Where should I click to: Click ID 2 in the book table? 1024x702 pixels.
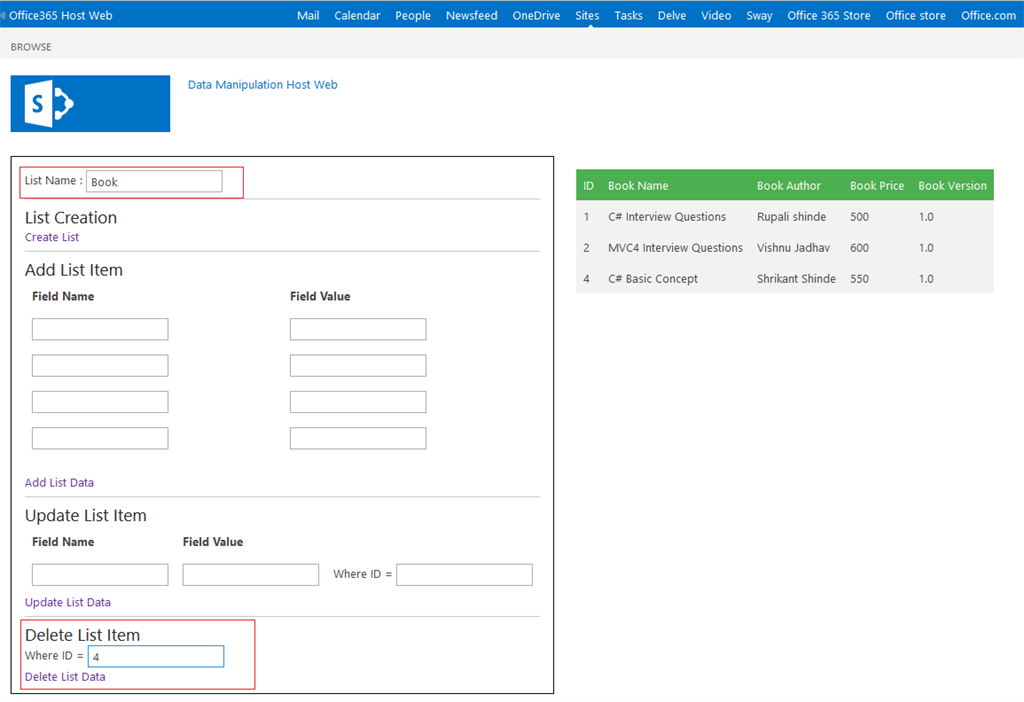pos(586,247)
